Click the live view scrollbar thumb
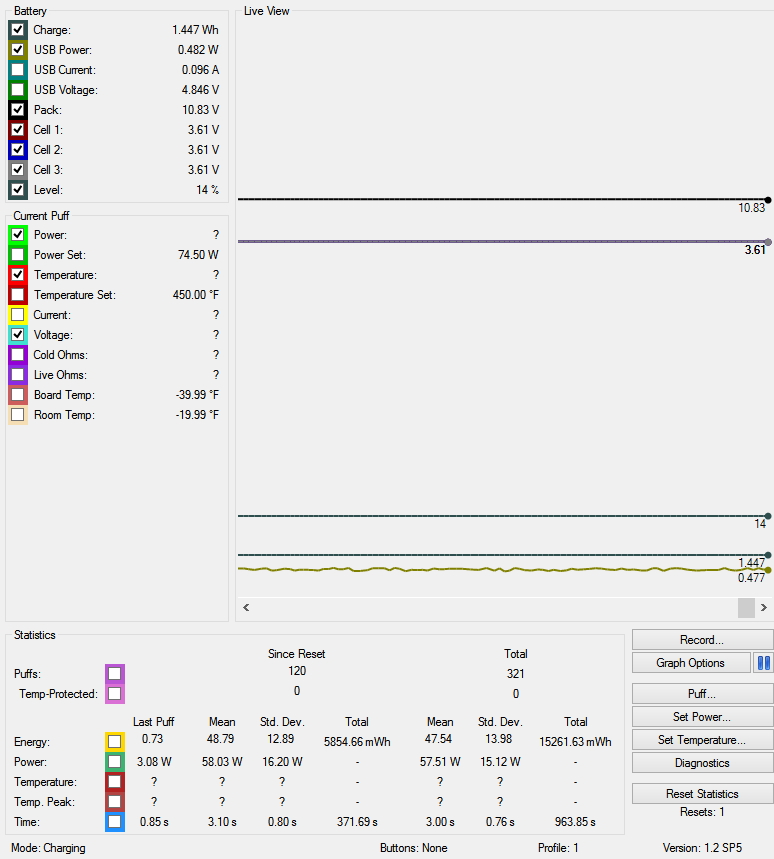 pos(746,608)
